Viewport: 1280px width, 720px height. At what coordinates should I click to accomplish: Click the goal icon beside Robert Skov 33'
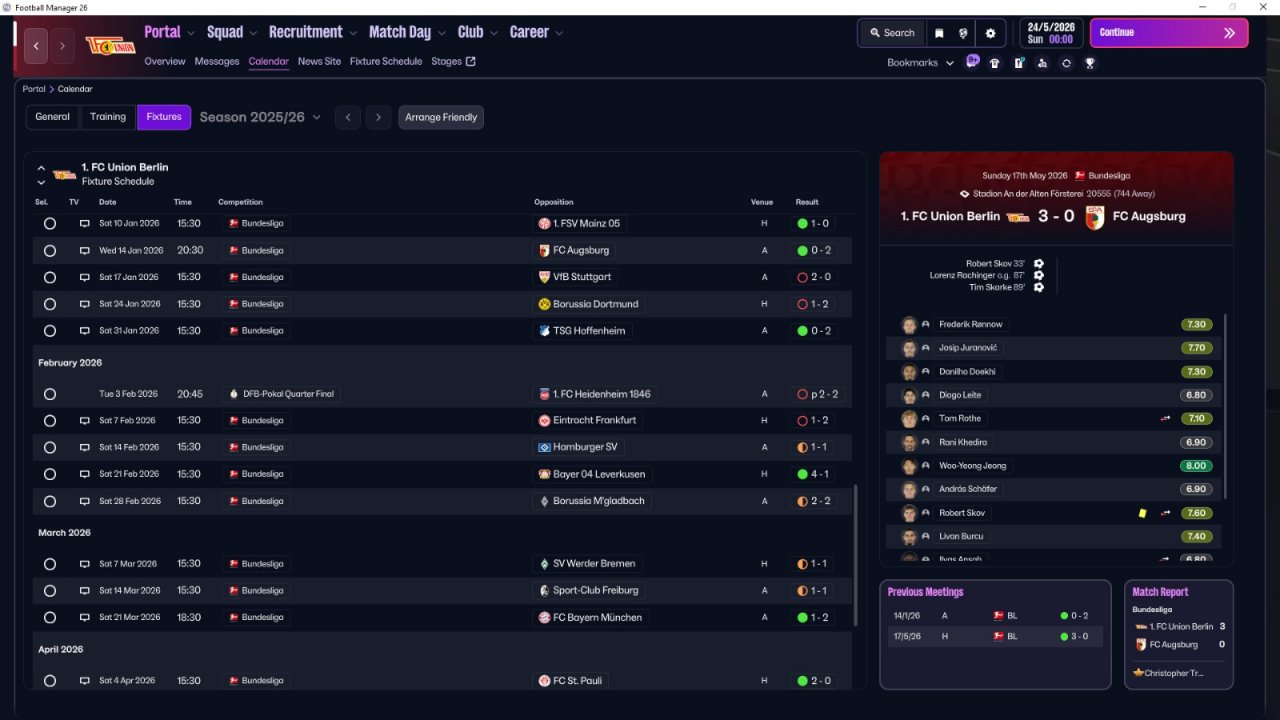pos(1039,264)
